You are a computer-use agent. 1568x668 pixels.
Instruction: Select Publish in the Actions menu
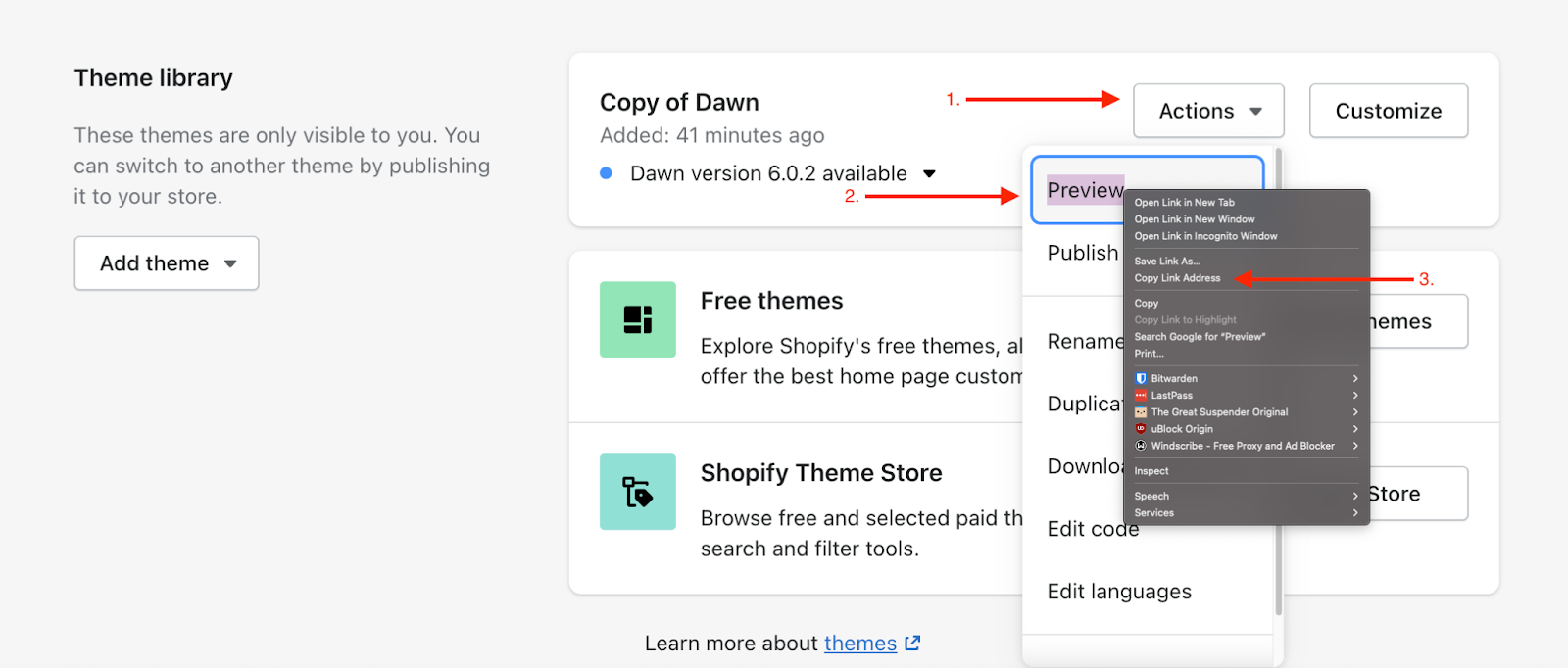pyautogui.click(x=1082, y=253)
